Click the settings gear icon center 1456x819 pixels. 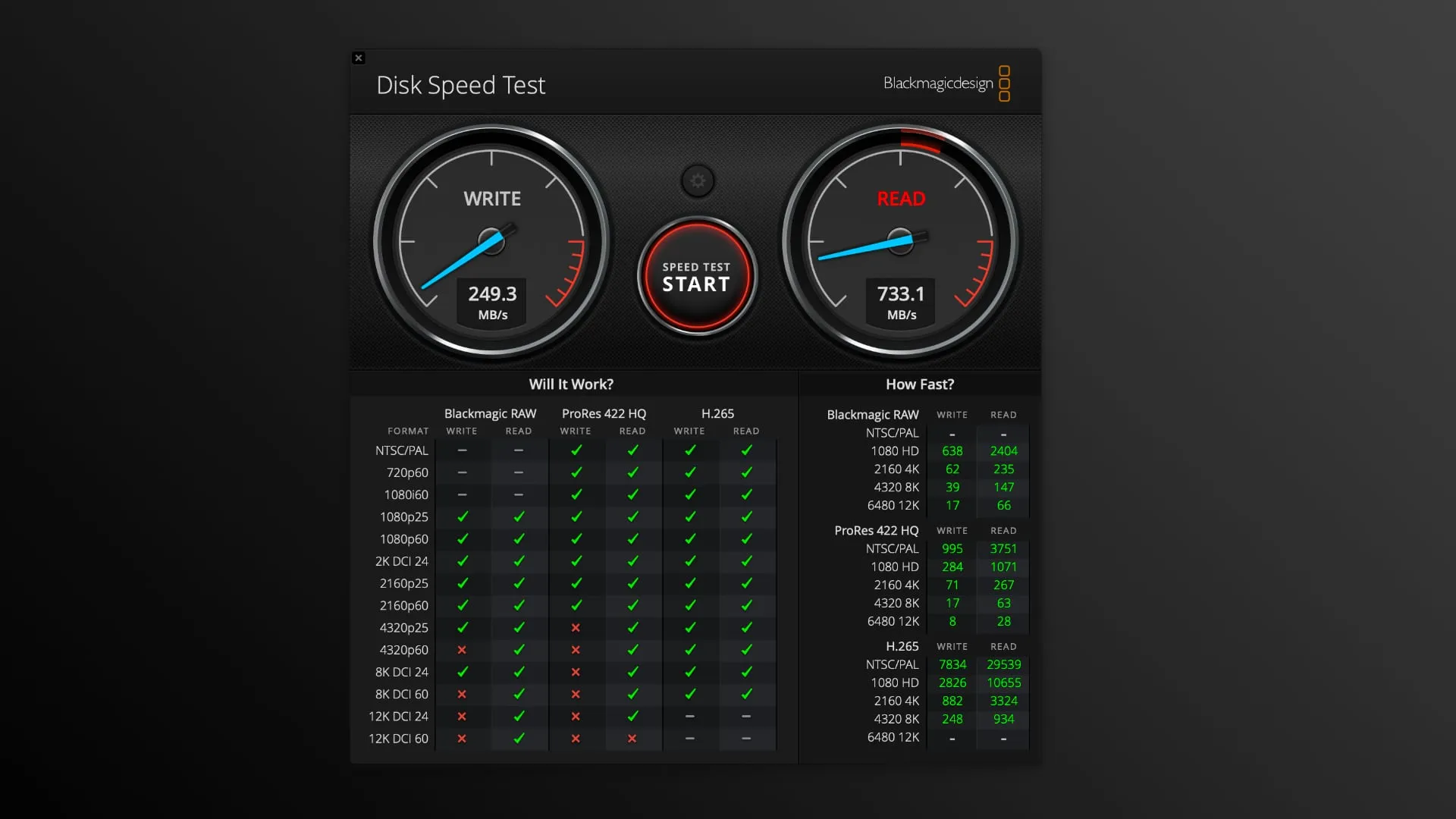[697, 180]
